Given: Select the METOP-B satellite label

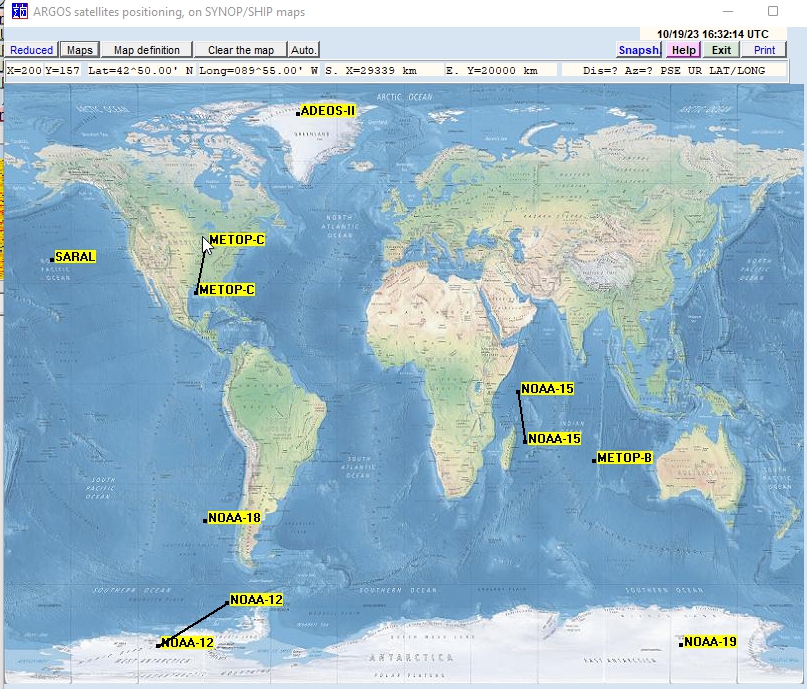Looking at the screenshot, I should click(624, 457).
